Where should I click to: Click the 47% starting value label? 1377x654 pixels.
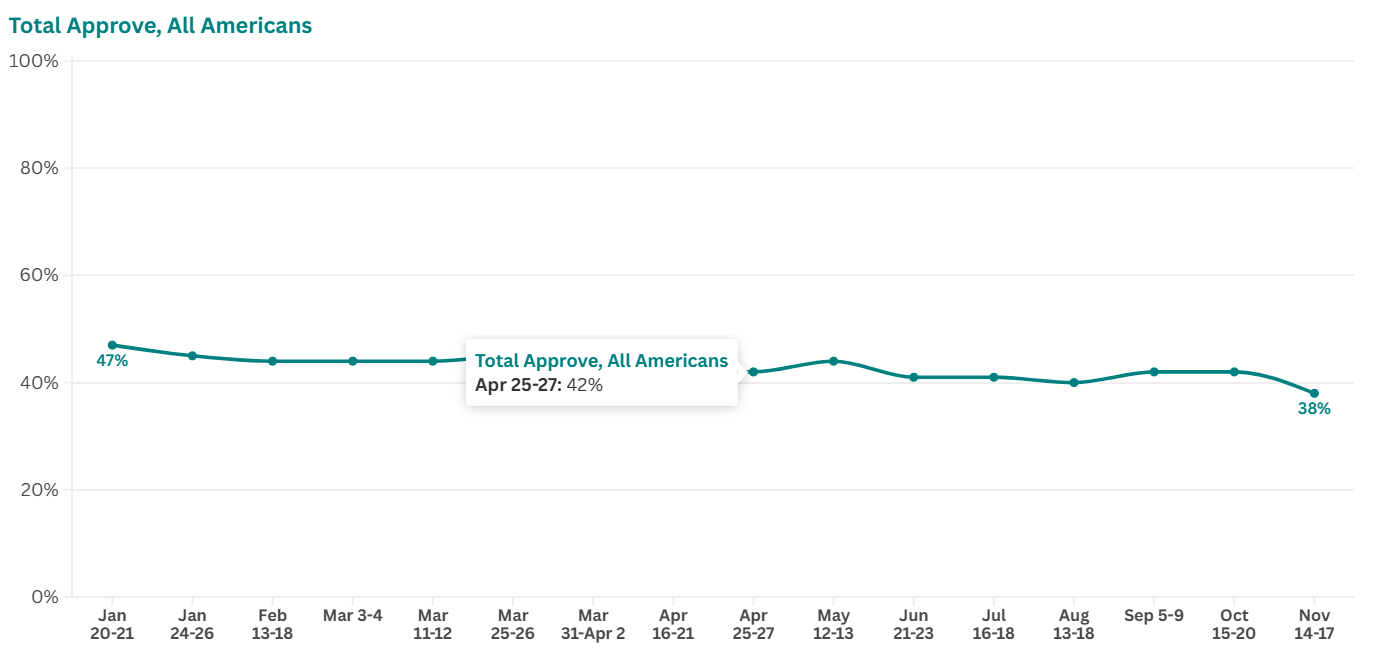pos(112,361)
